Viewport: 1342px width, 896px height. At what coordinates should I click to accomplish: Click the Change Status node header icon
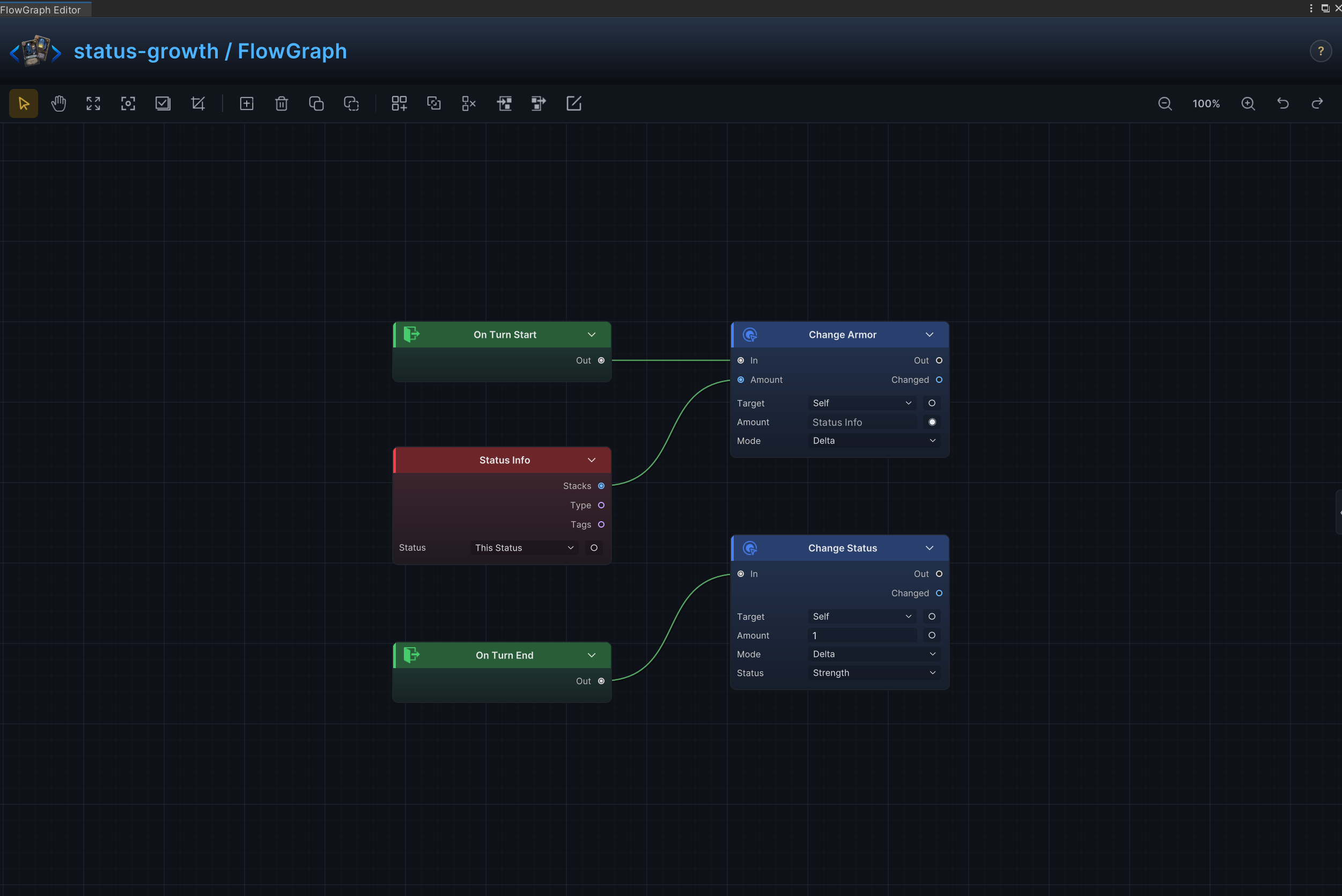749,548
